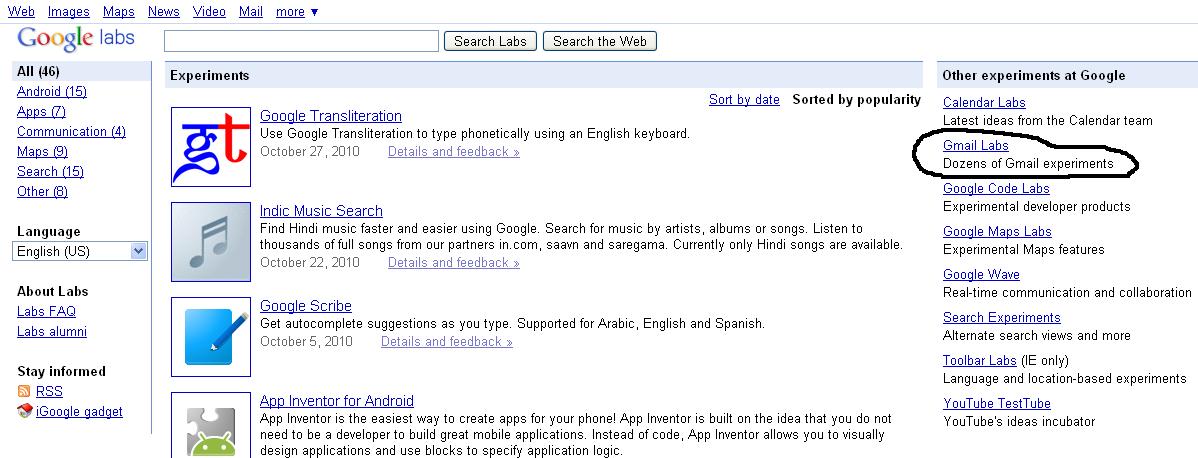
Task: Open Mail from the top navigation
Action: click(251, 11)
